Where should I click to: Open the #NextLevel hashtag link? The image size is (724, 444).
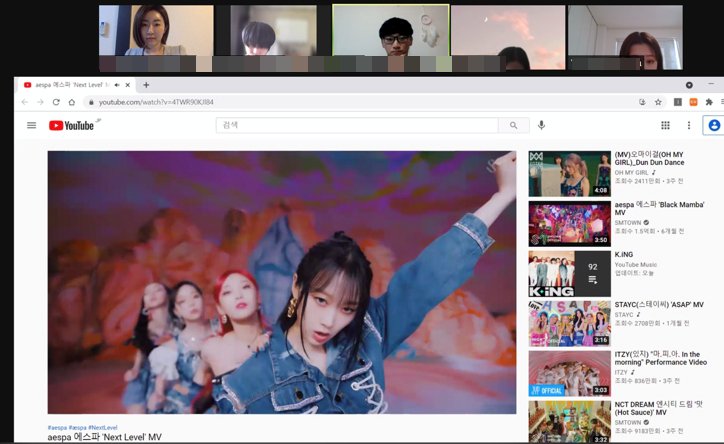[x=103, y=428]
